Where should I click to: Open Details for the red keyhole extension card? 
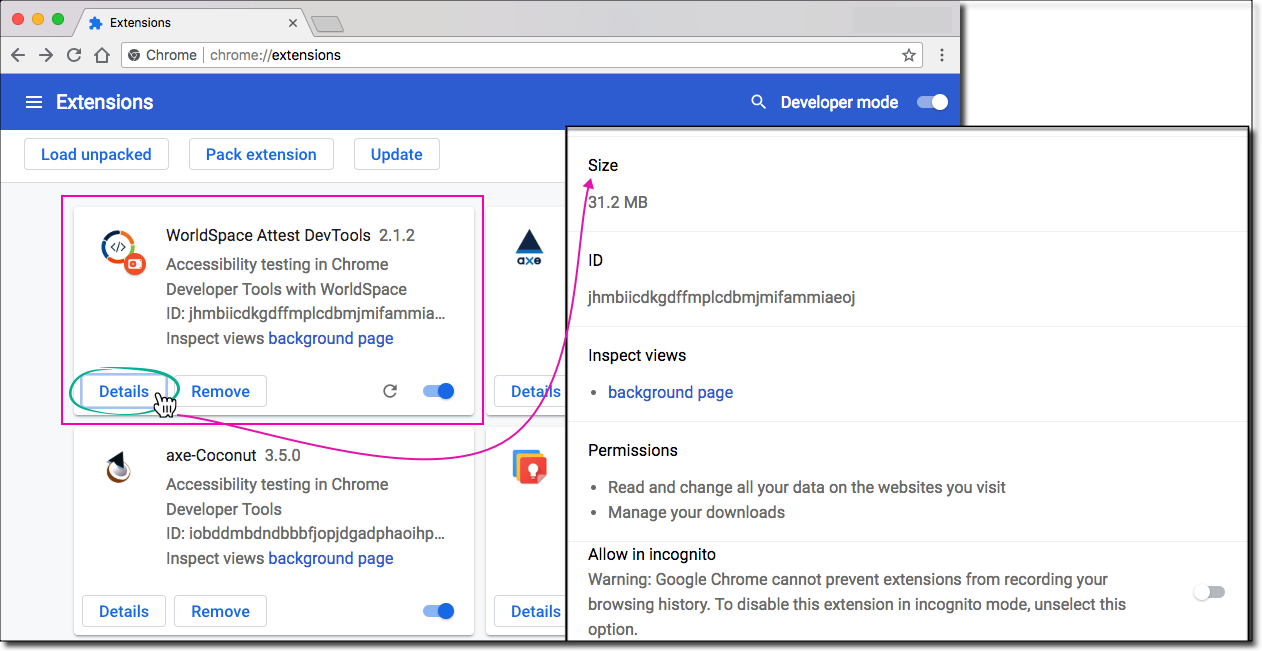[x=530, y=611]
